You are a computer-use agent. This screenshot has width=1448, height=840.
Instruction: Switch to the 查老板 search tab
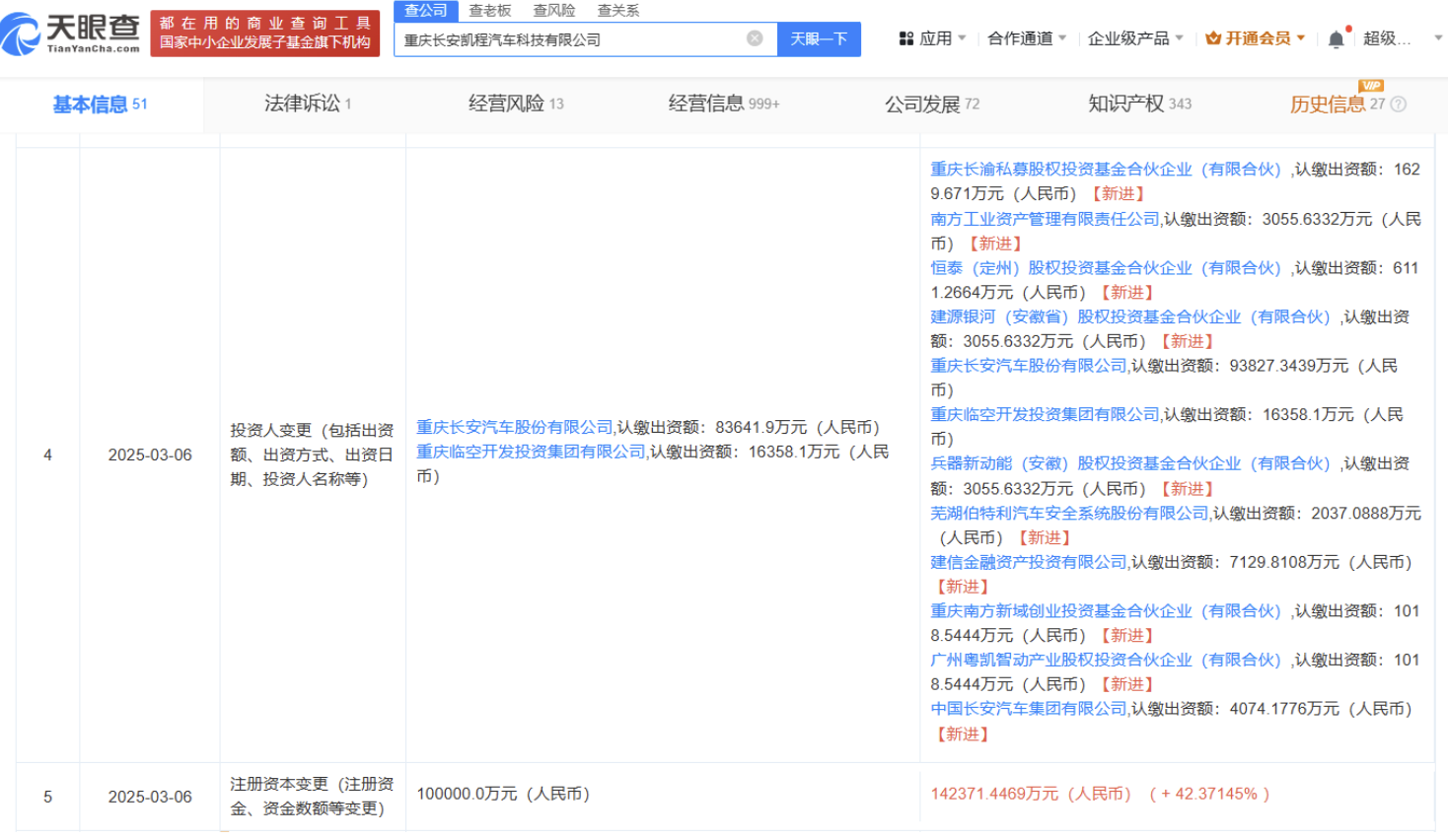(490, 11)
